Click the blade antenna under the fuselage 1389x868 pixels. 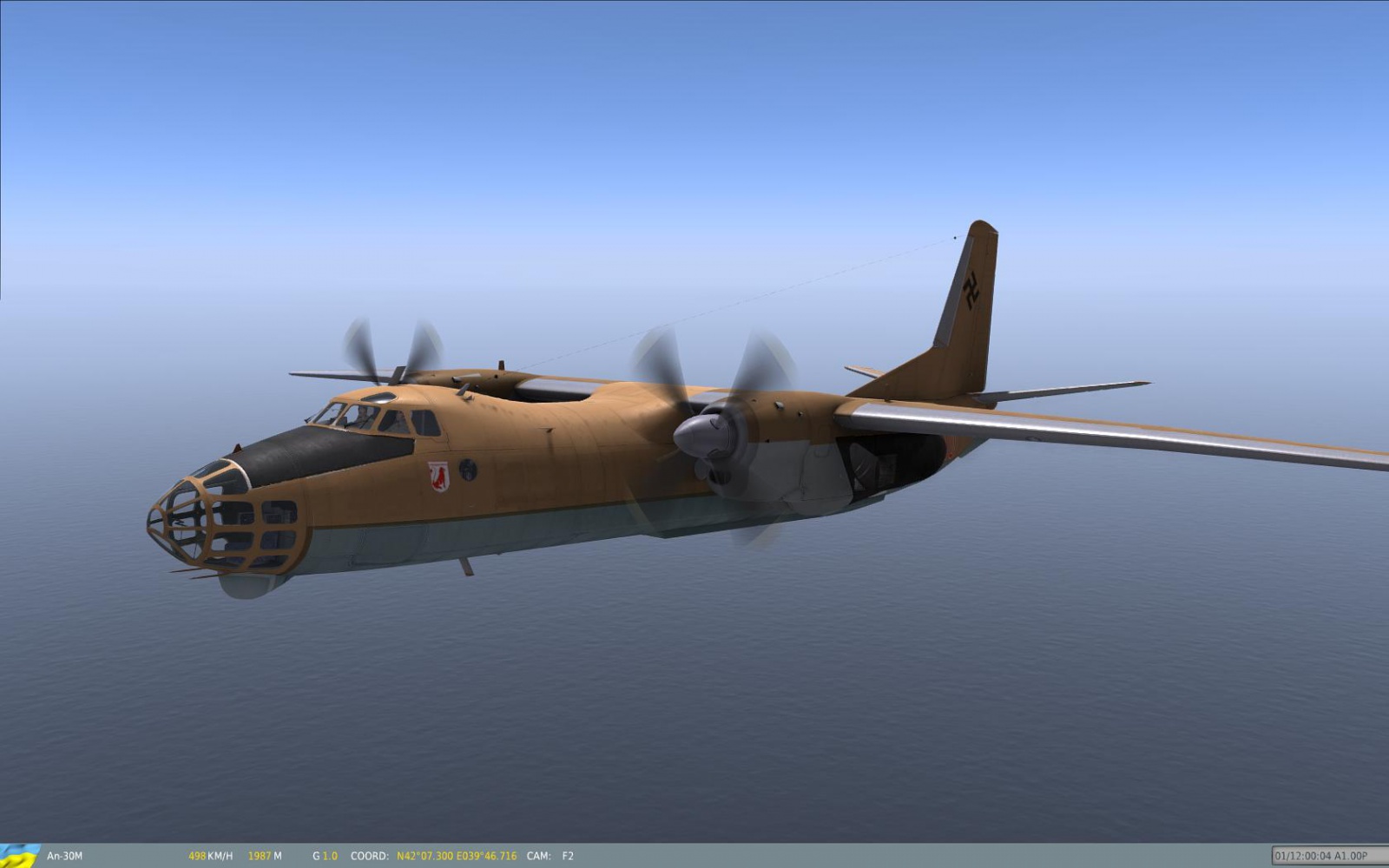pos(466,567)
